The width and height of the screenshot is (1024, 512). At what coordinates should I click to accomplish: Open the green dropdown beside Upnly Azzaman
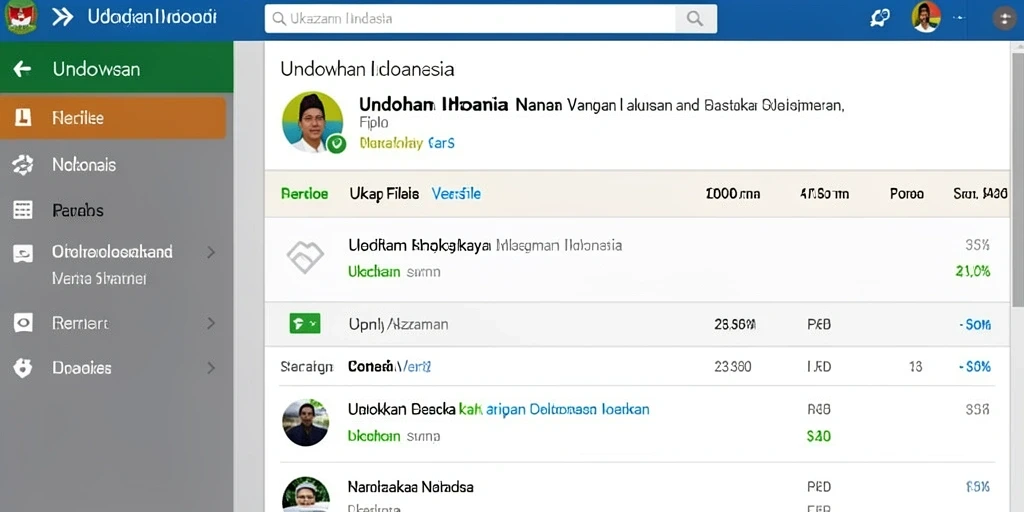coord(304,323)
